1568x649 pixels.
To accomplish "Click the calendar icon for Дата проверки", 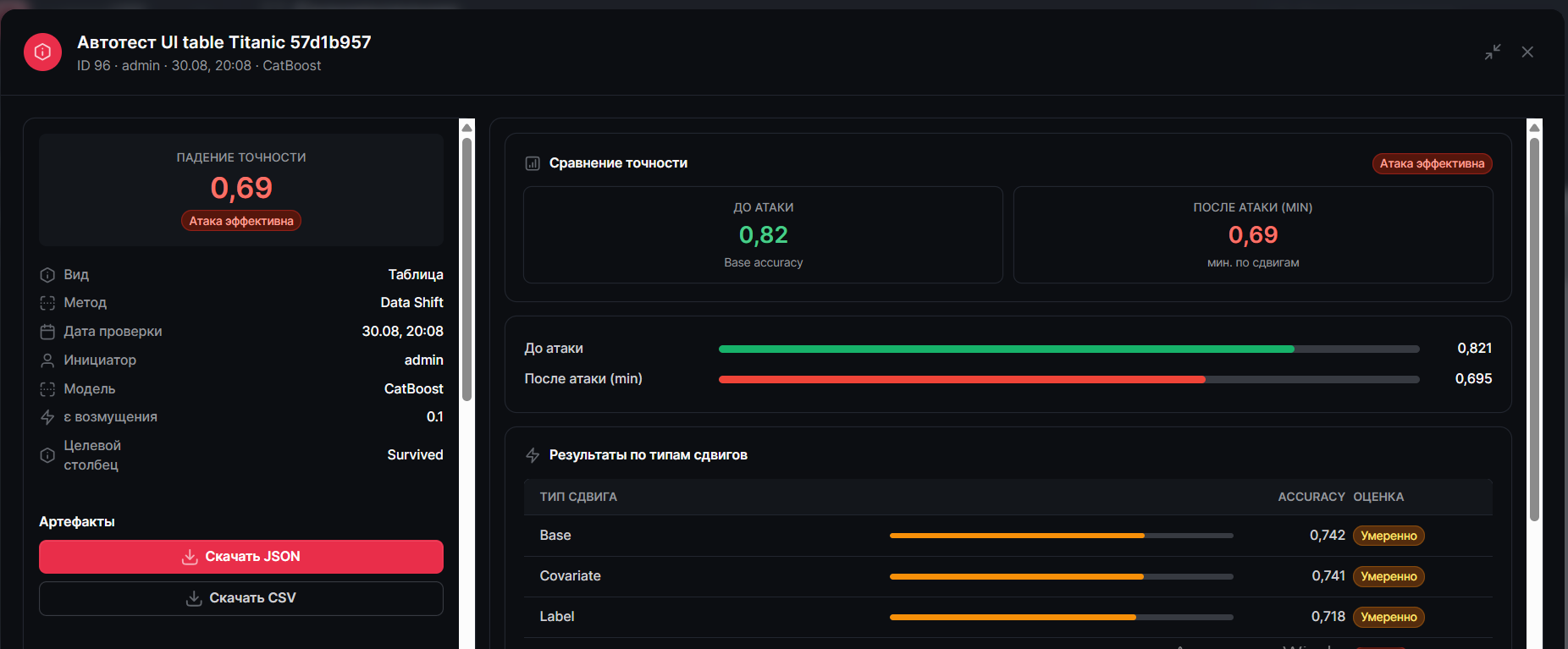I will [47, 332].
